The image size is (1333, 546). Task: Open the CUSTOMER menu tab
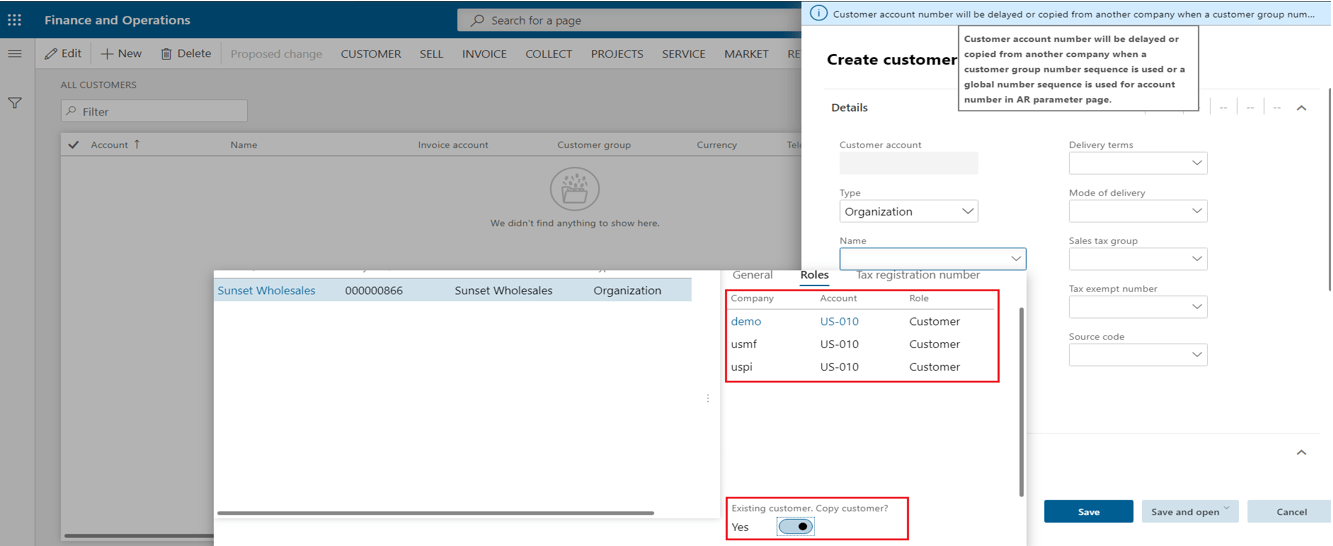coord(370,54)
